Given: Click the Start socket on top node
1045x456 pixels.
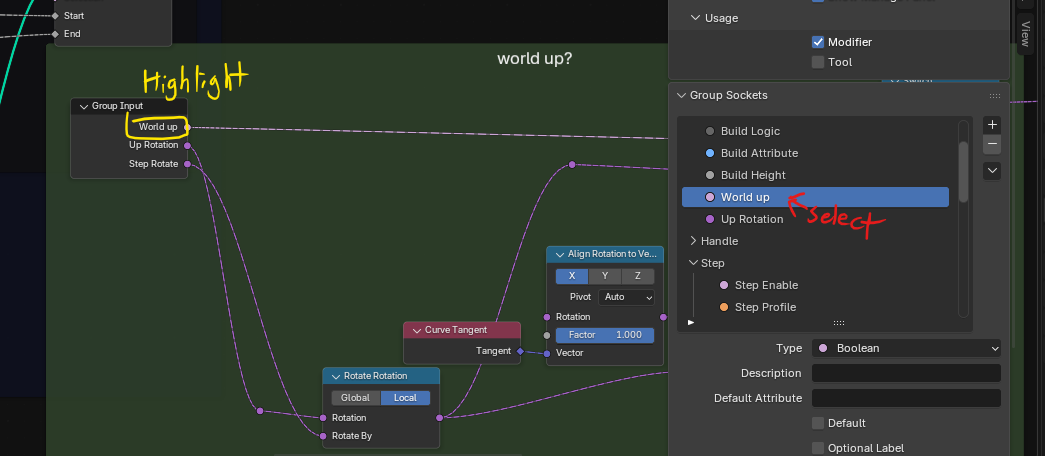Looking at the screenshot, I should pos(55,16).
